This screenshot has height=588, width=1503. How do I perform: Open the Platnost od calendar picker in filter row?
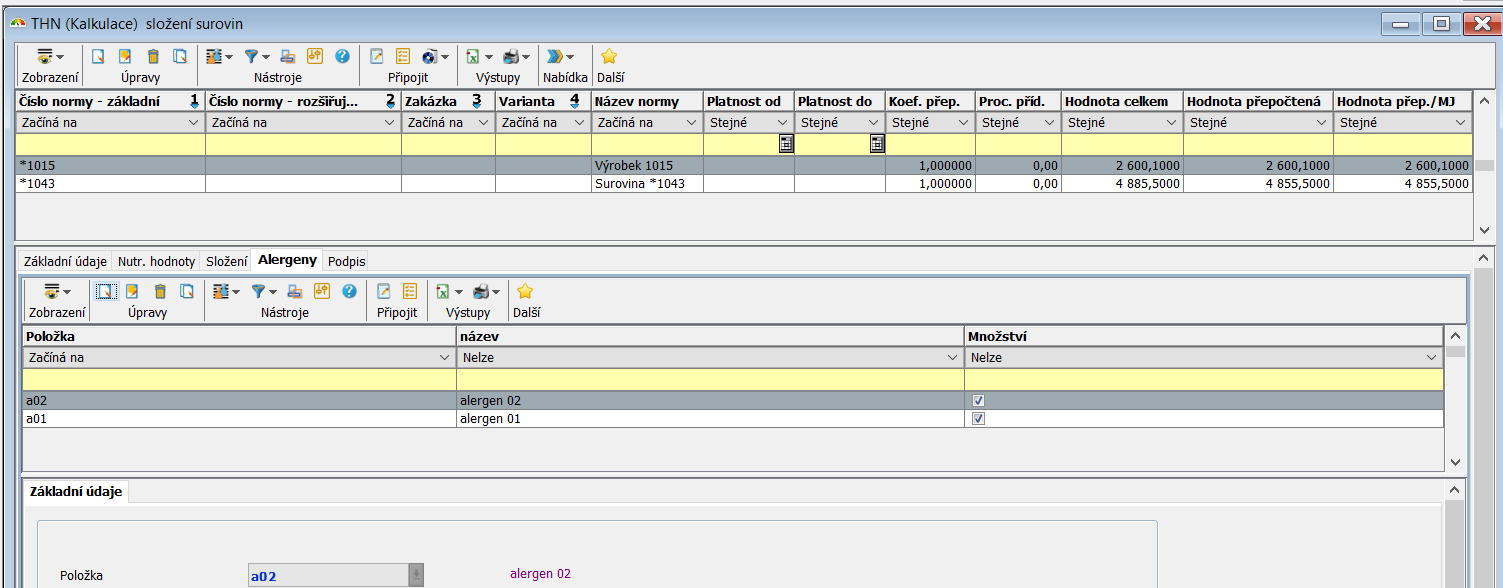[x=786, y=144]
